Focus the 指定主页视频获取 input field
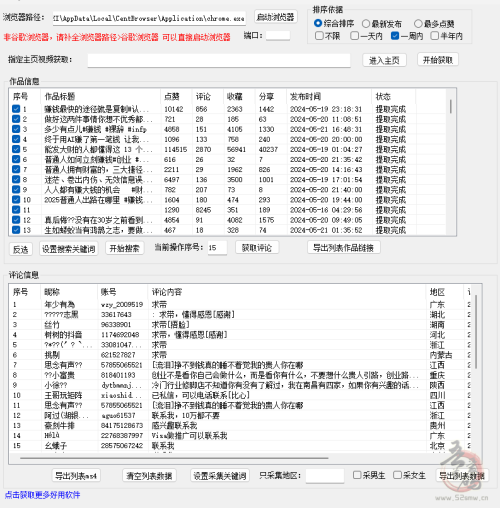This screenshot has height=508, width=500. tap(219, 60)
